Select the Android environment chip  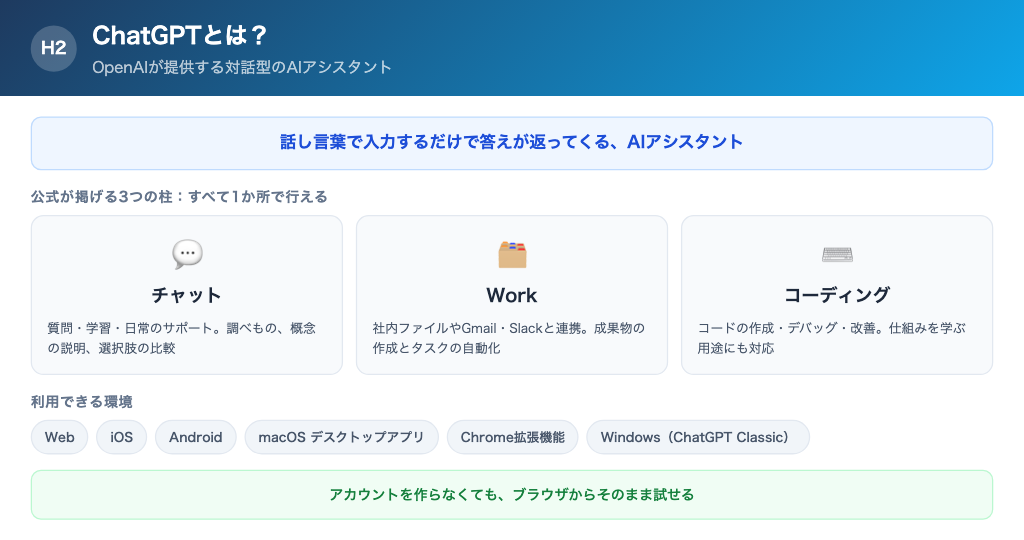click(x=196, y=437)
